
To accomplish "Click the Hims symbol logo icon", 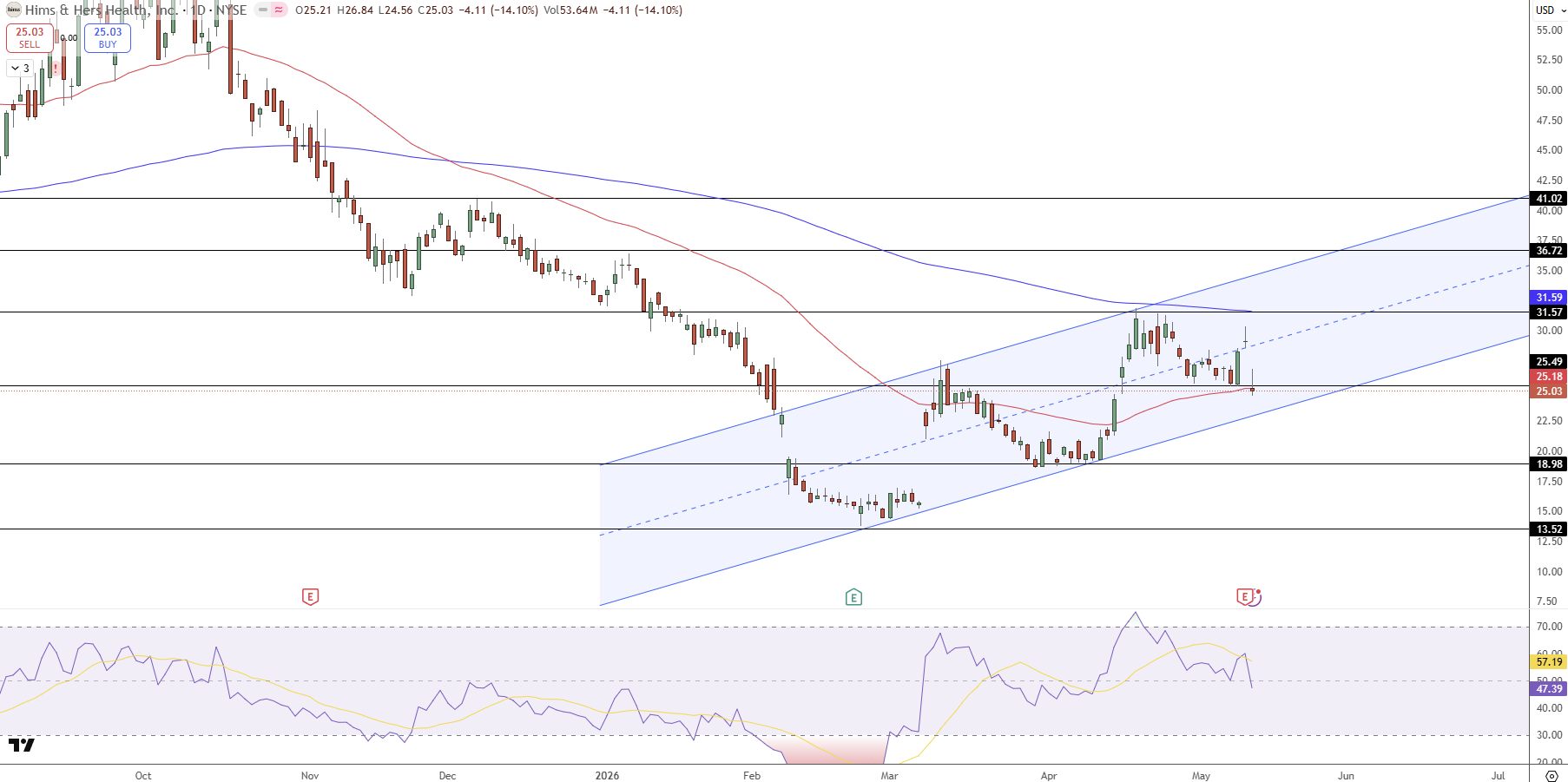I will click(13, 10).
